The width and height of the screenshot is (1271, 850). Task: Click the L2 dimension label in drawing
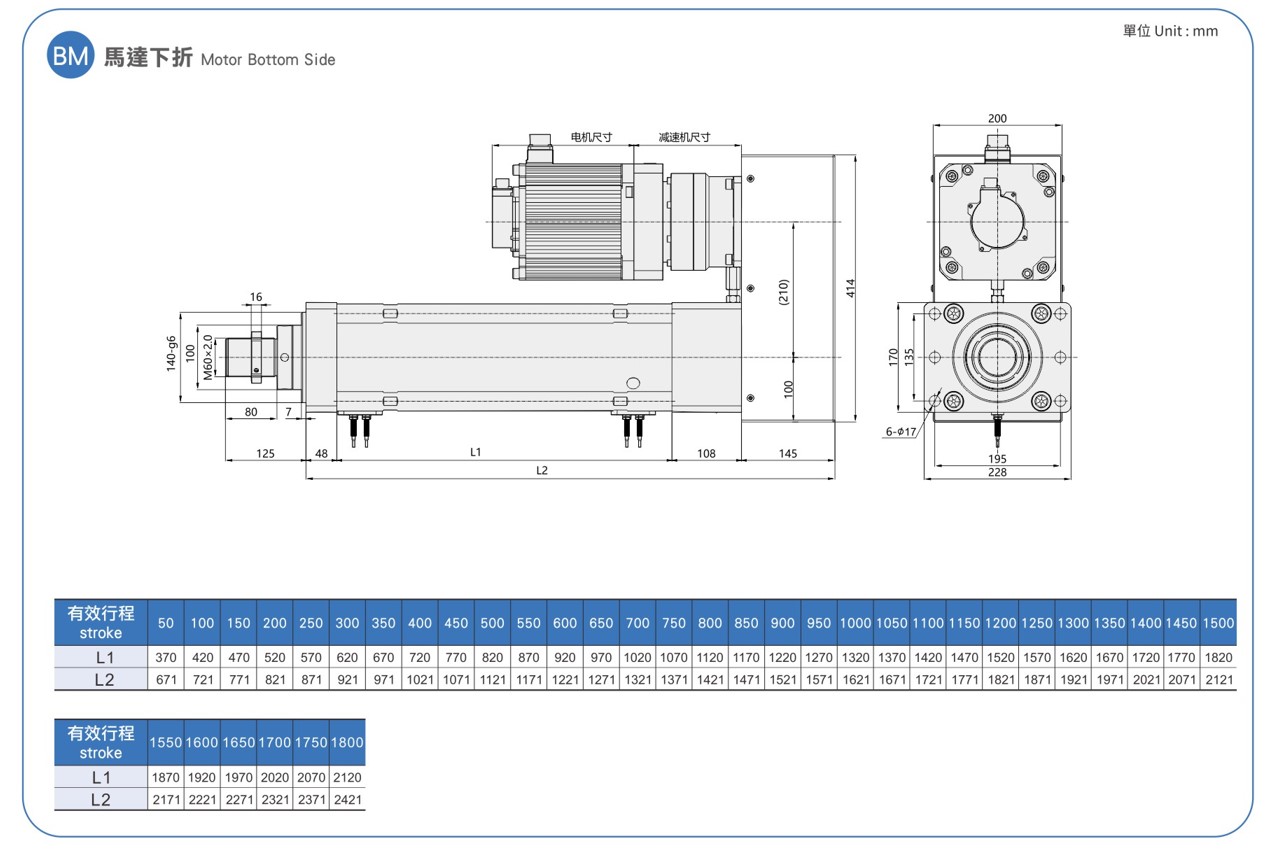pos(542,471)
